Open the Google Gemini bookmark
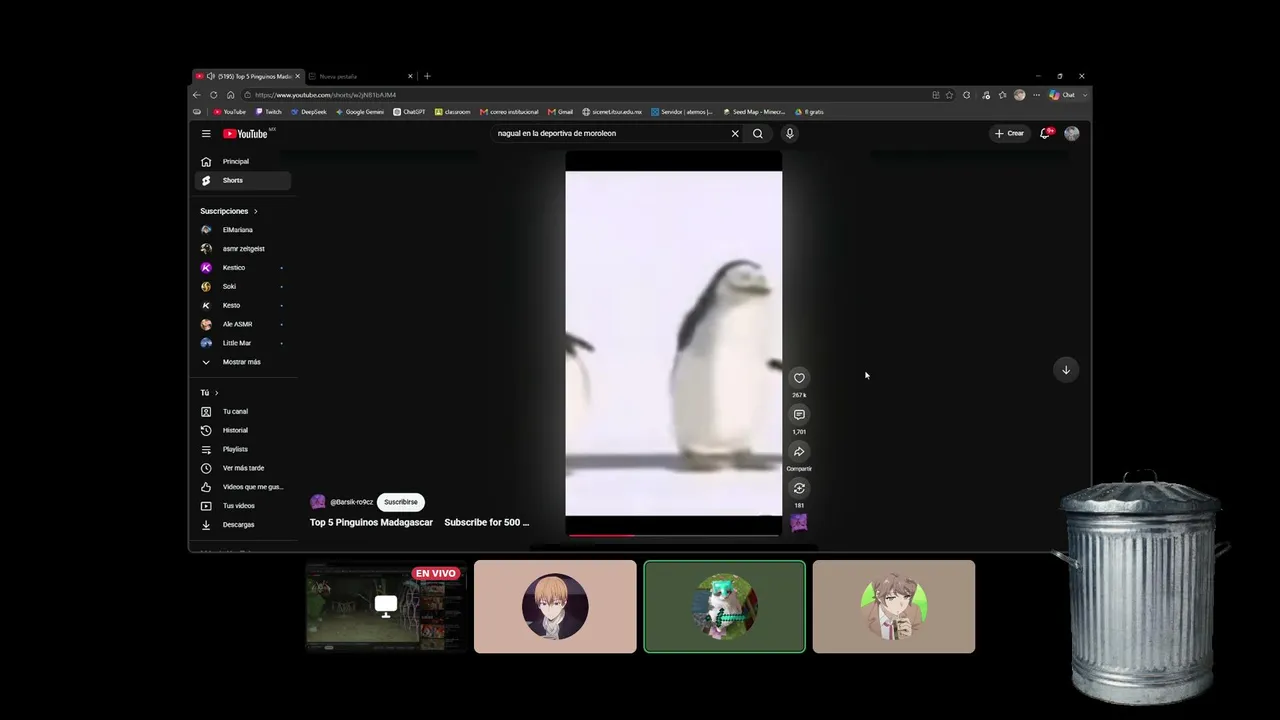 [360, 112]
